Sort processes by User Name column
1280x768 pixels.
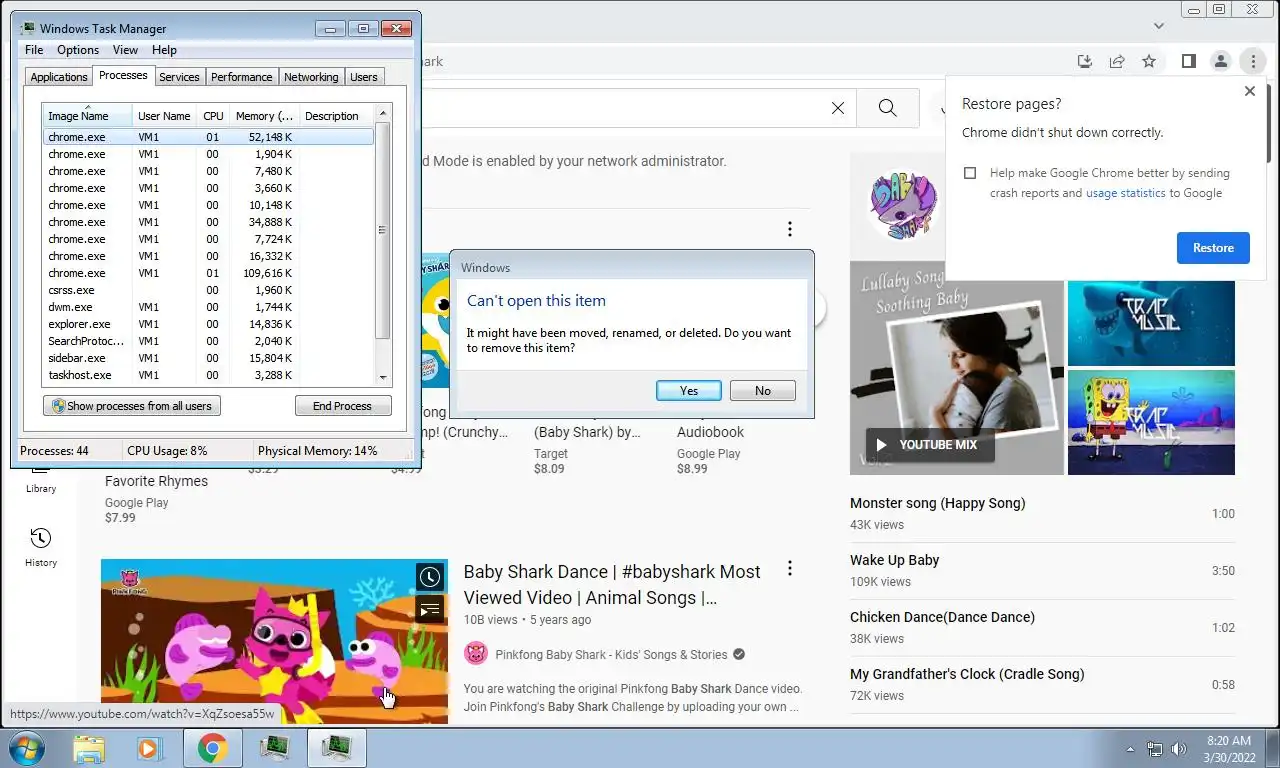[x=164, y=116]
